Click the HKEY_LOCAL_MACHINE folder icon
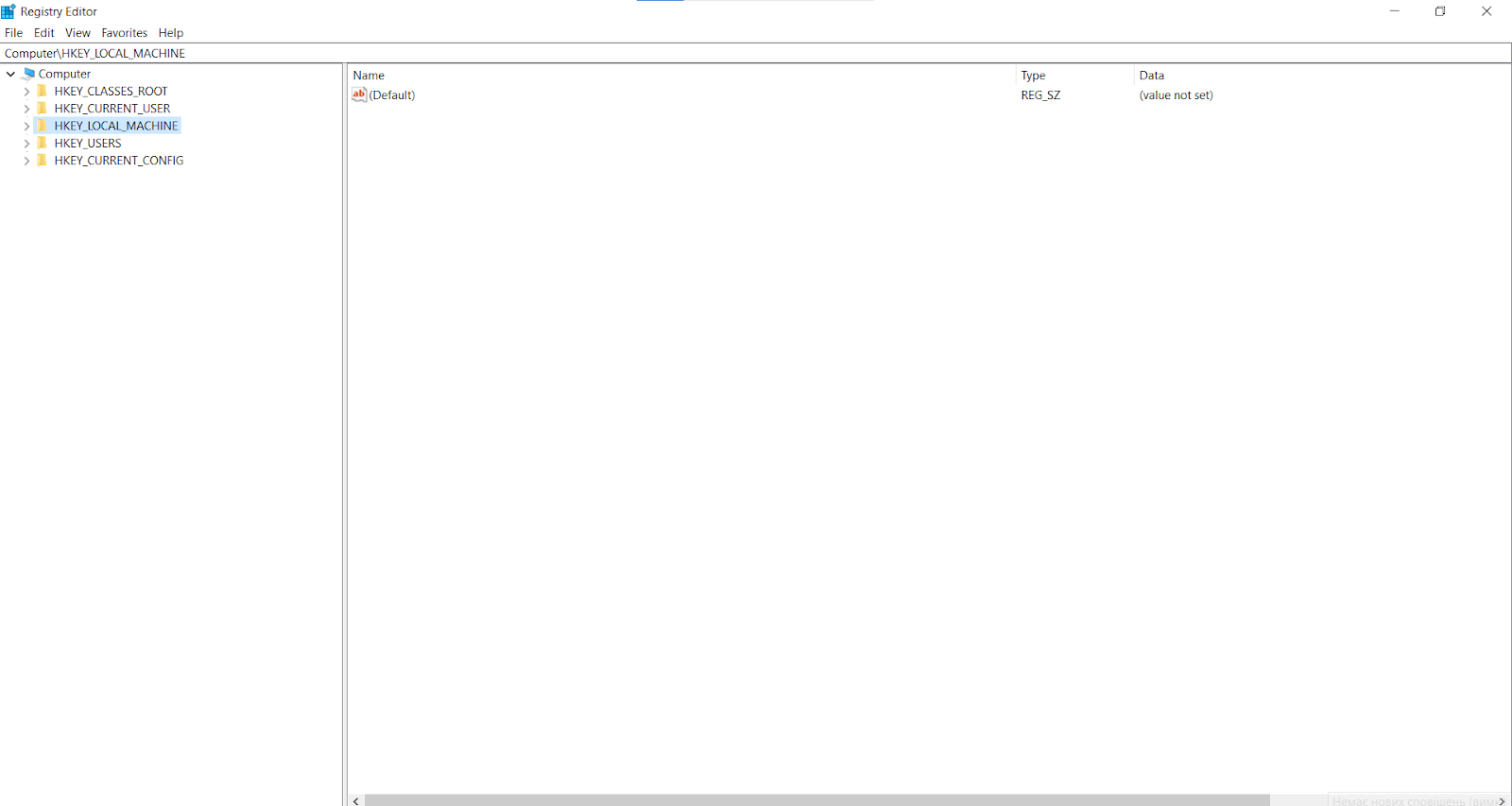The image size is (1512, 806). pyautogui.click(x=42, y=126)
